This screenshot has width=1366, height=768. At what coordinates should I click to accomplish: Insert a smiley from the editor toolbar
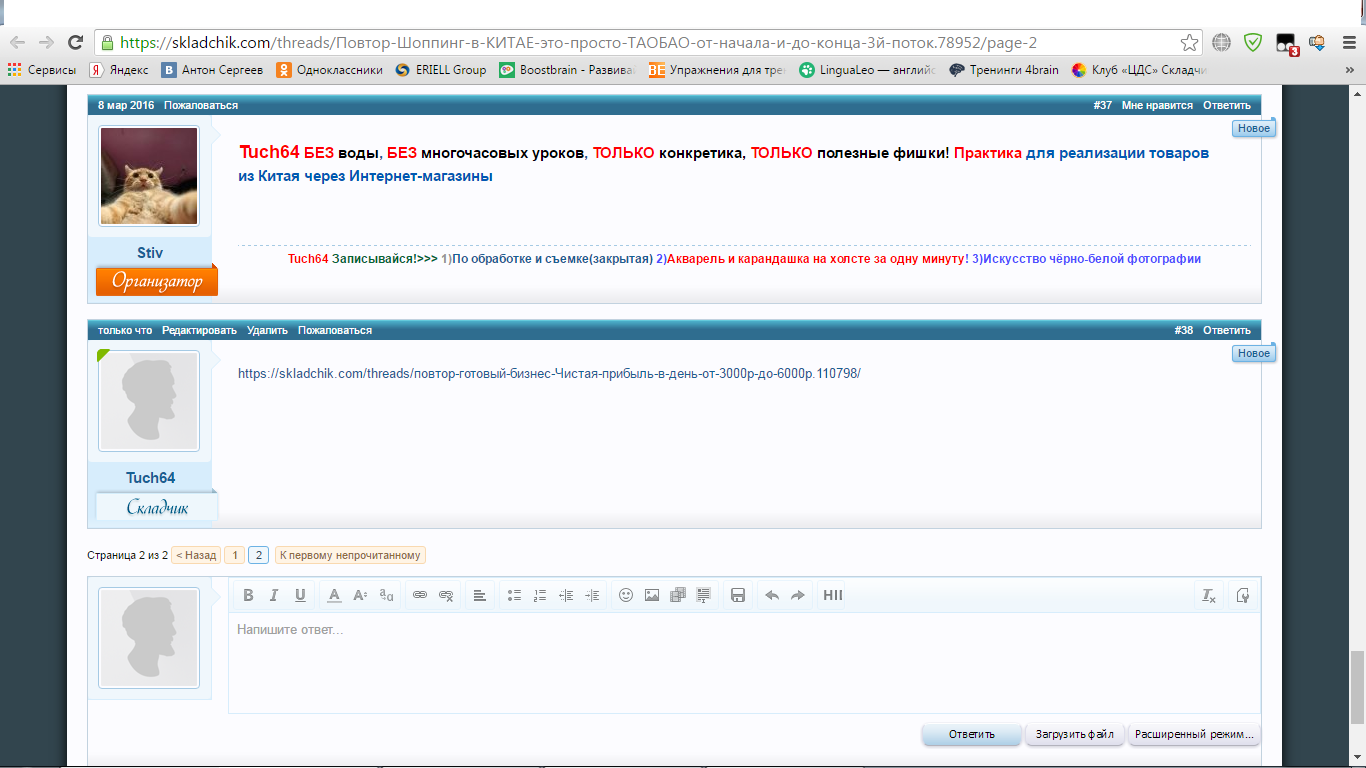tap(626, 595)
